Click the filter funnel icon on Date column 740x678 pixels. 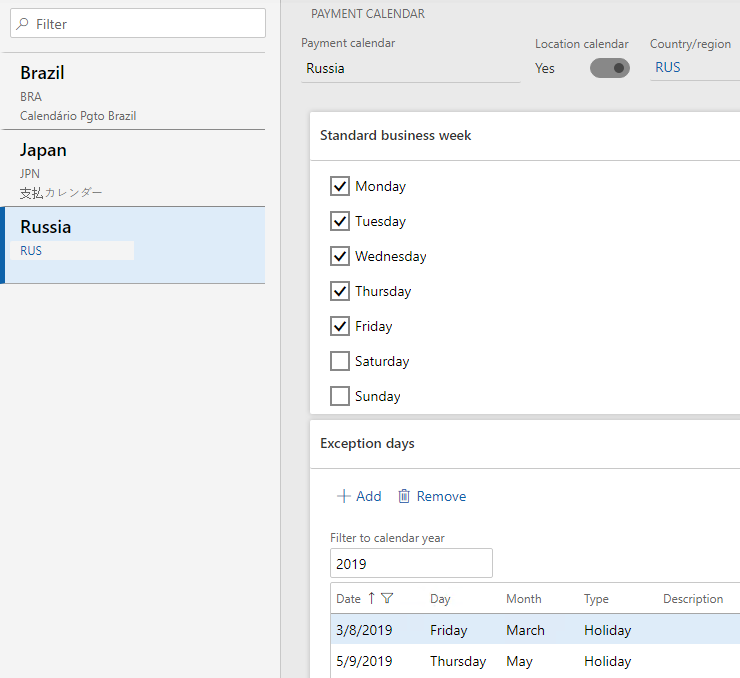388,598
